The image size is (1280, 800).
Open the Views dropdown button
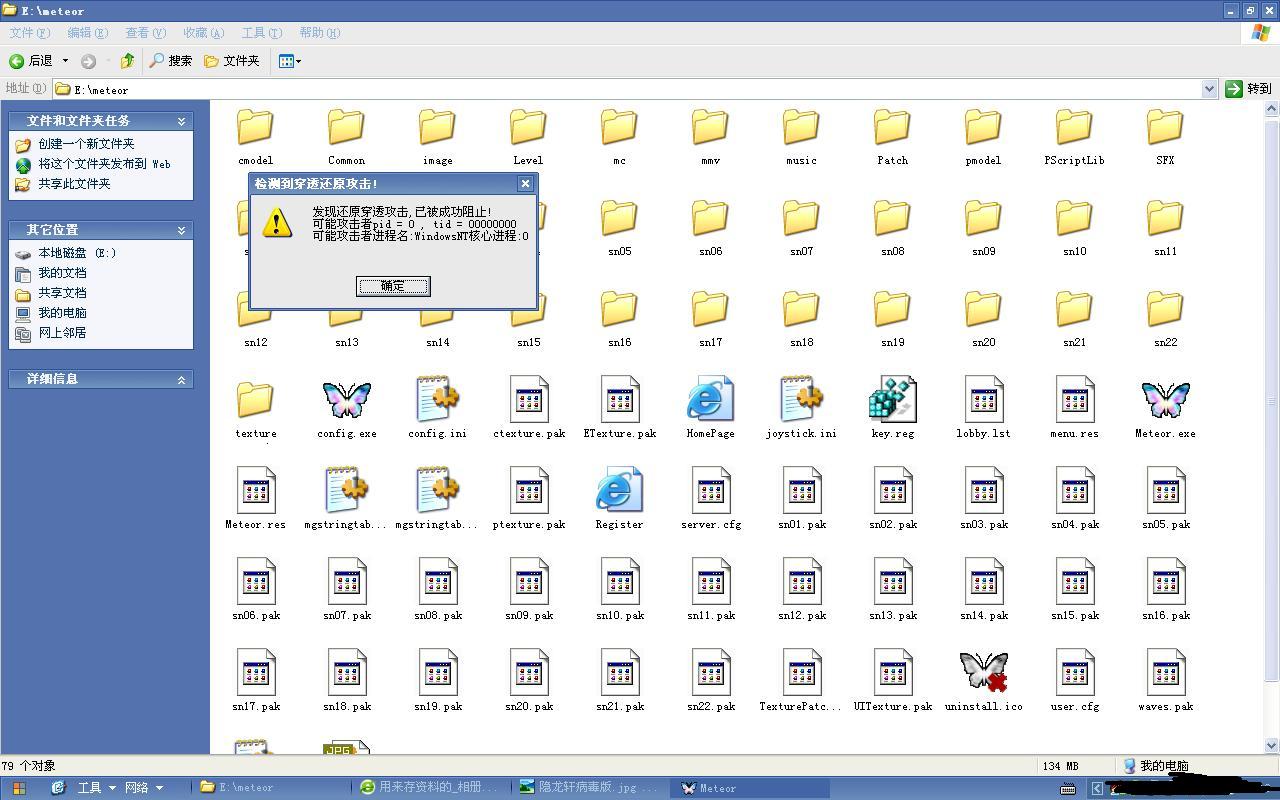tap(289, 61)
